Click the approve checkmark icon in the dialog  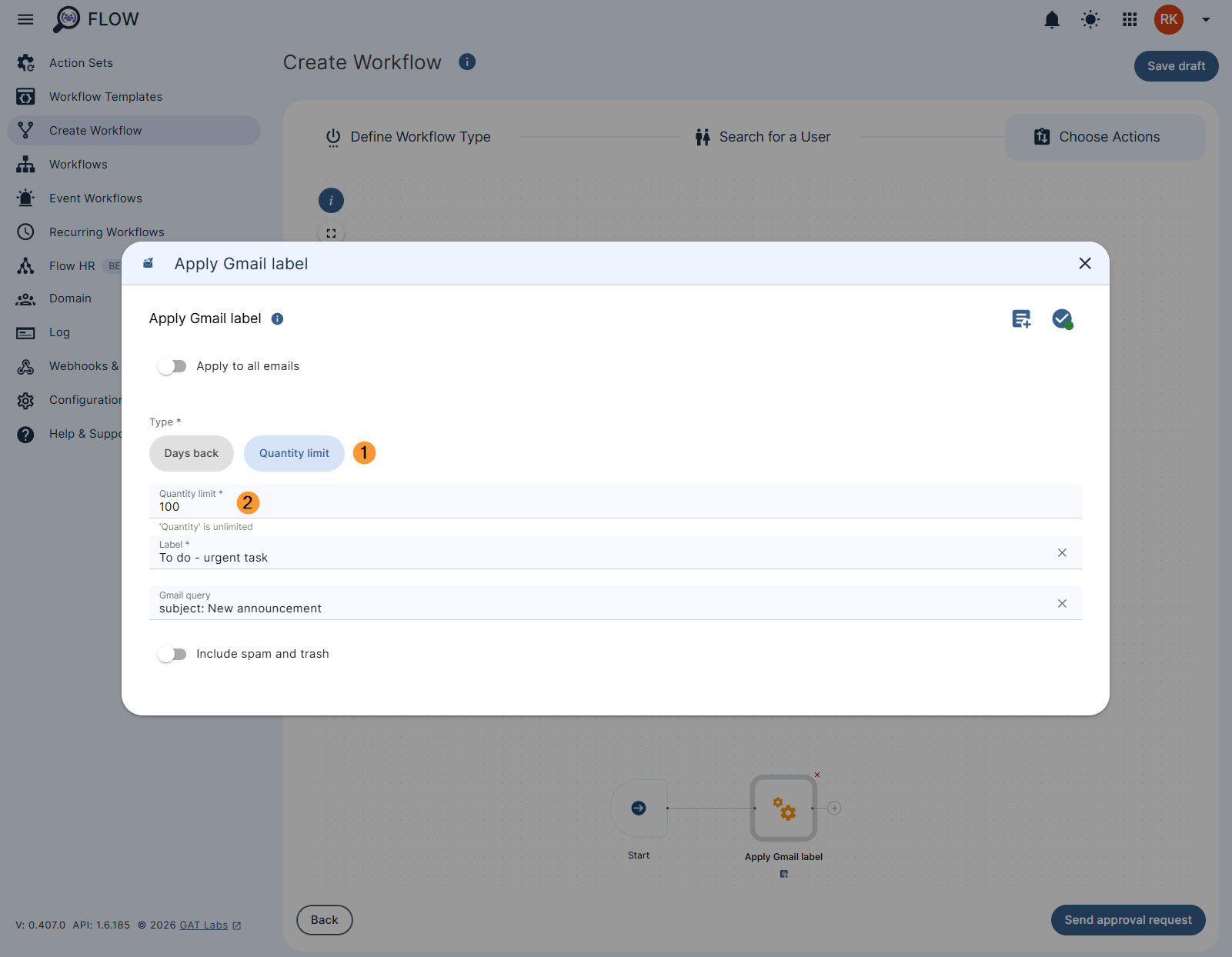(1063, 318)
